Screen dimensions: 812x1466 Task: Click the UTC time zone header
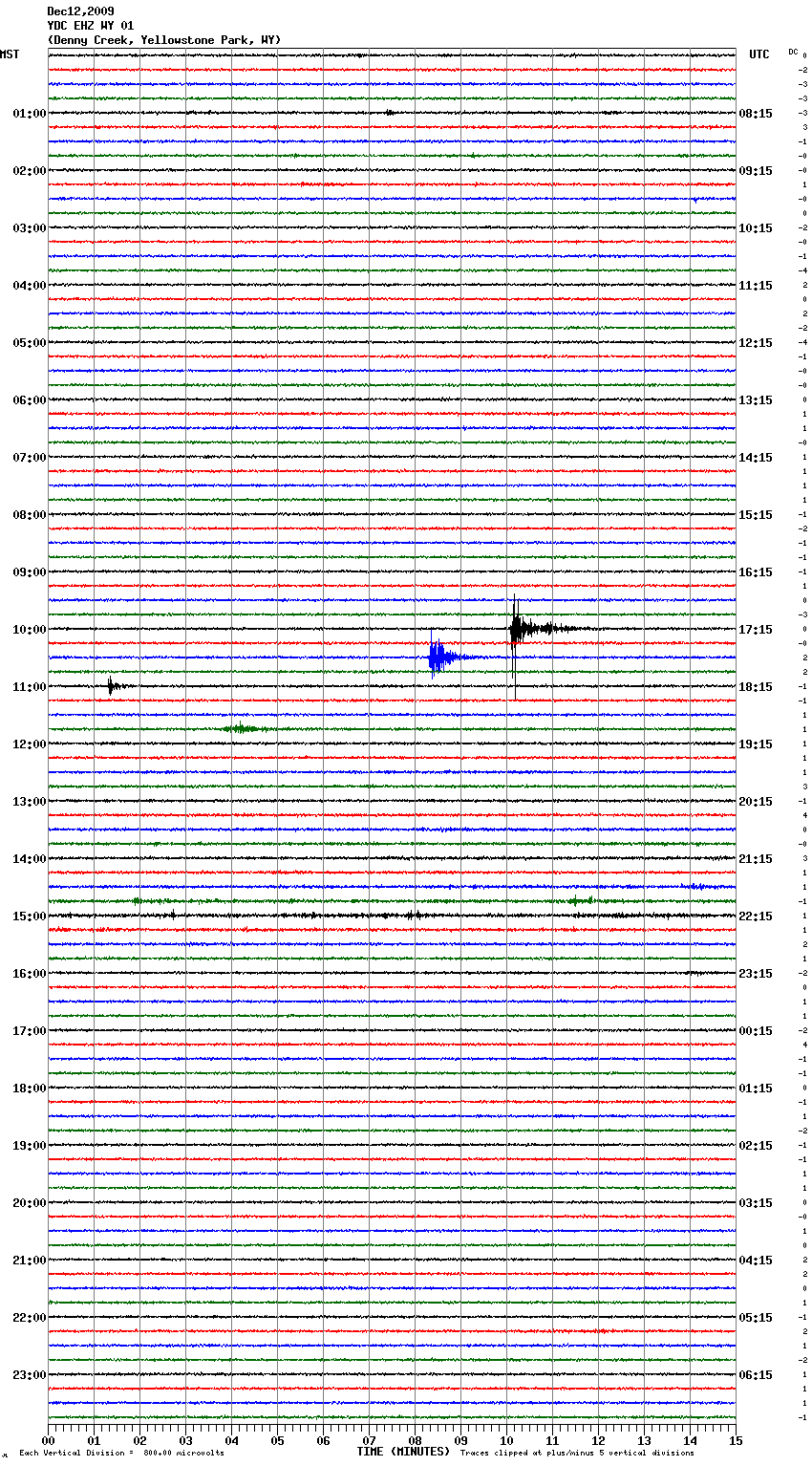[759, 54]
